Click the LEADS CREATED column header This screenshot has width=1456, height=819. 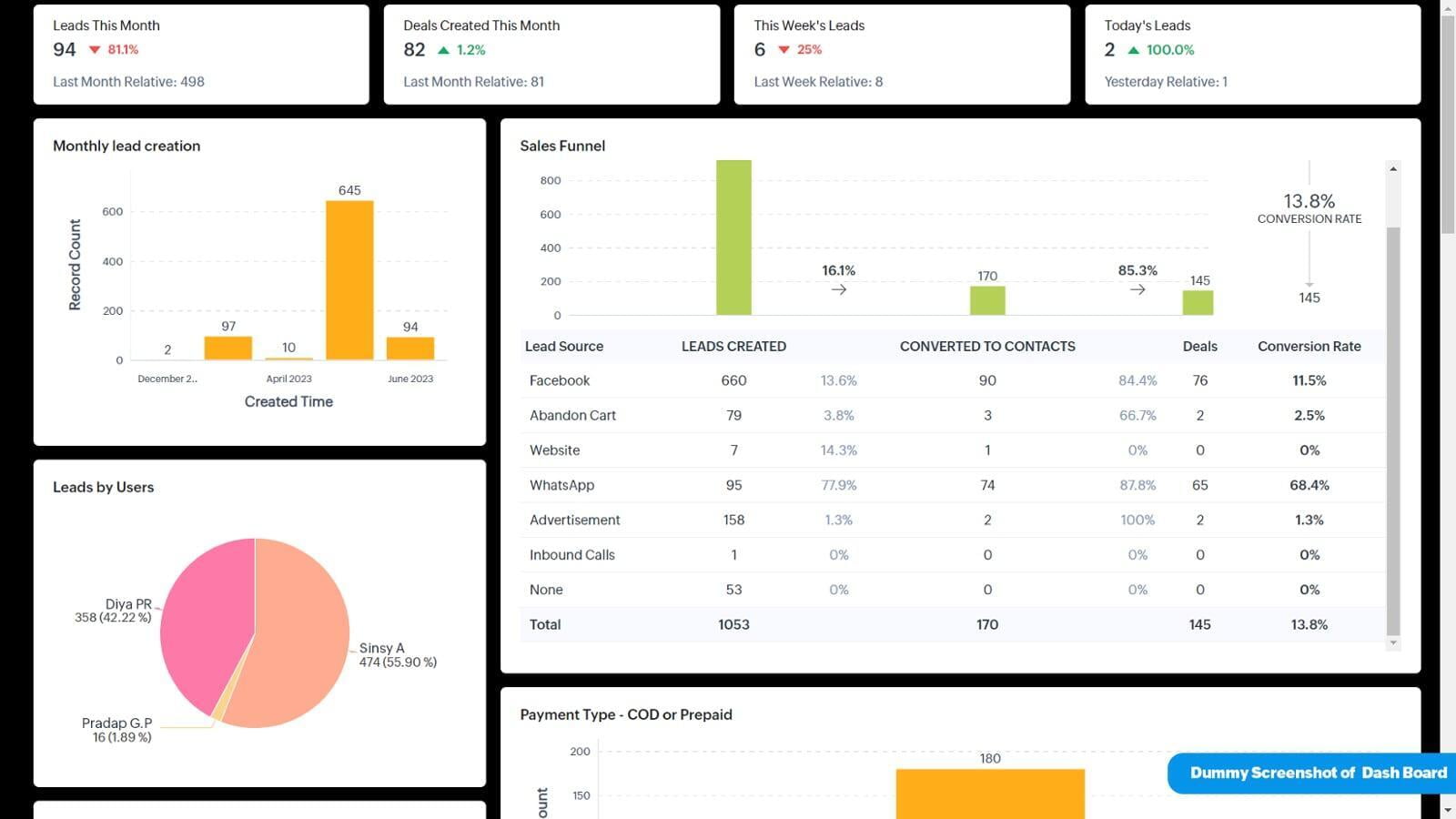(733, 347)
